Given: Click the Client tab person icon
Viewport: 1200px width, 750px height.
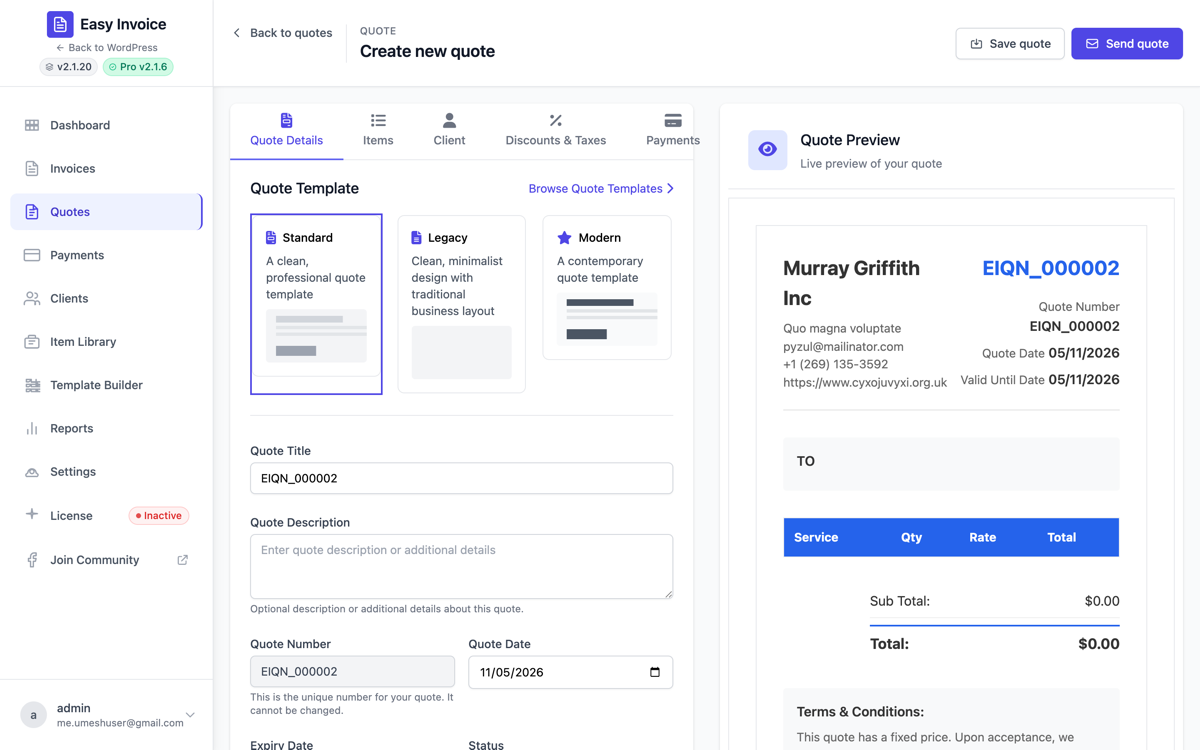Looking at the screenshot, I should click(449, 120).
